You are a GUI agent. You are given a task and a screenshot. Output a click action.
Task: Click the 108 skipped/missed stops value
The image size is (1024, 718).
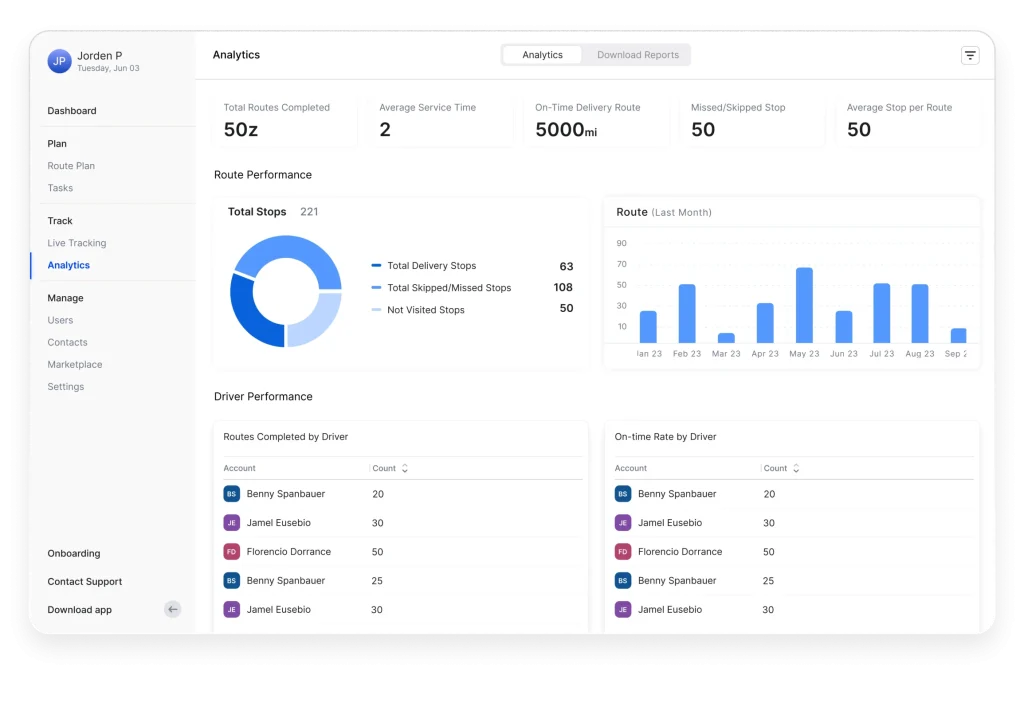click(x=563, y=287)
